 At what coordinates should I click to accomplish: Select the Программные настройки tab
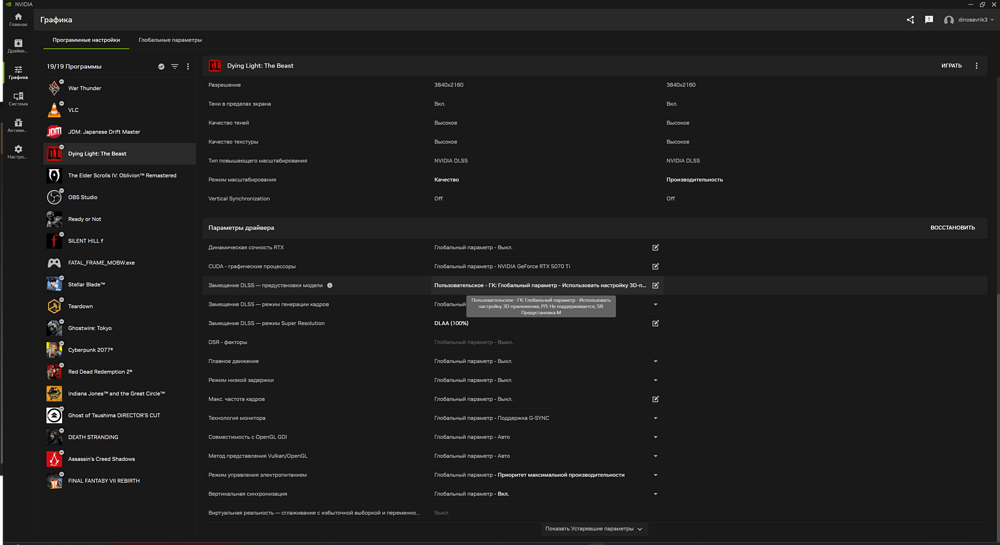[x=86, y=40]
